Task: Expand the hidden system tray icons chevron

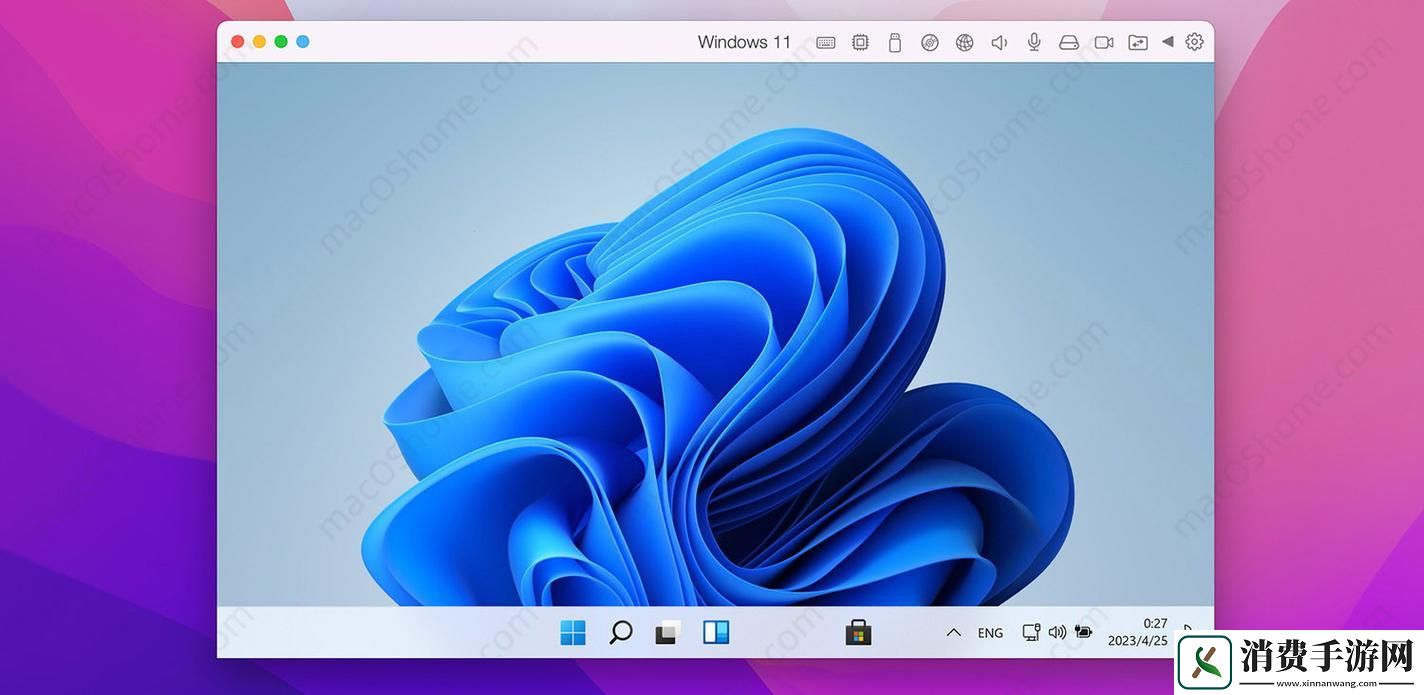Action: pyautogui.click(x=953, y=632)
